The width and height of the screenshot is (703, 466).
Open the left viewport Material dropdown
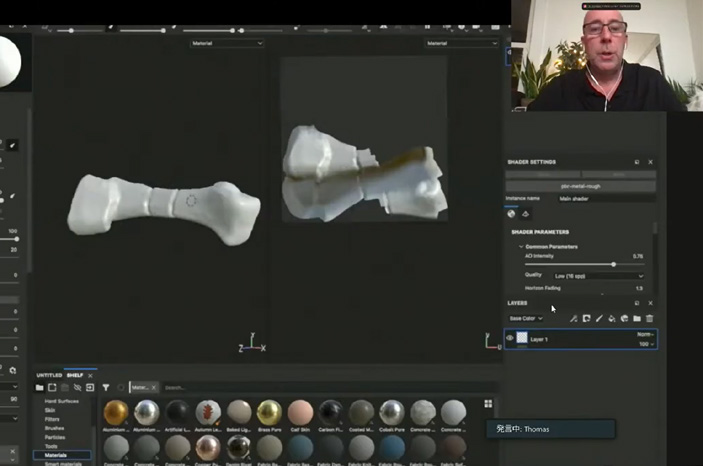click(x=227, y=43)
